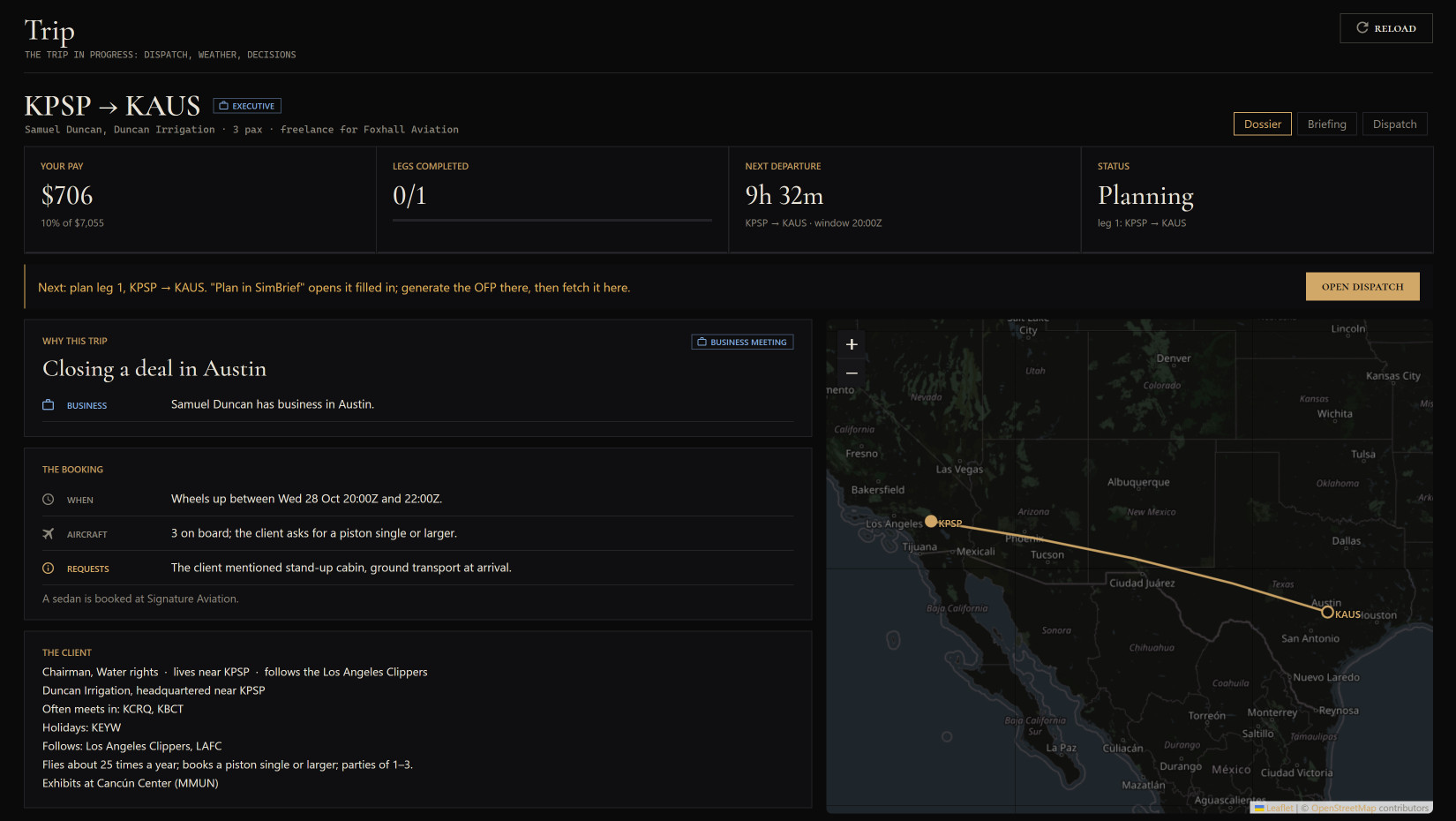Zoom out on the route map
Screen dimensions: 1456x821
click(852, 373)
